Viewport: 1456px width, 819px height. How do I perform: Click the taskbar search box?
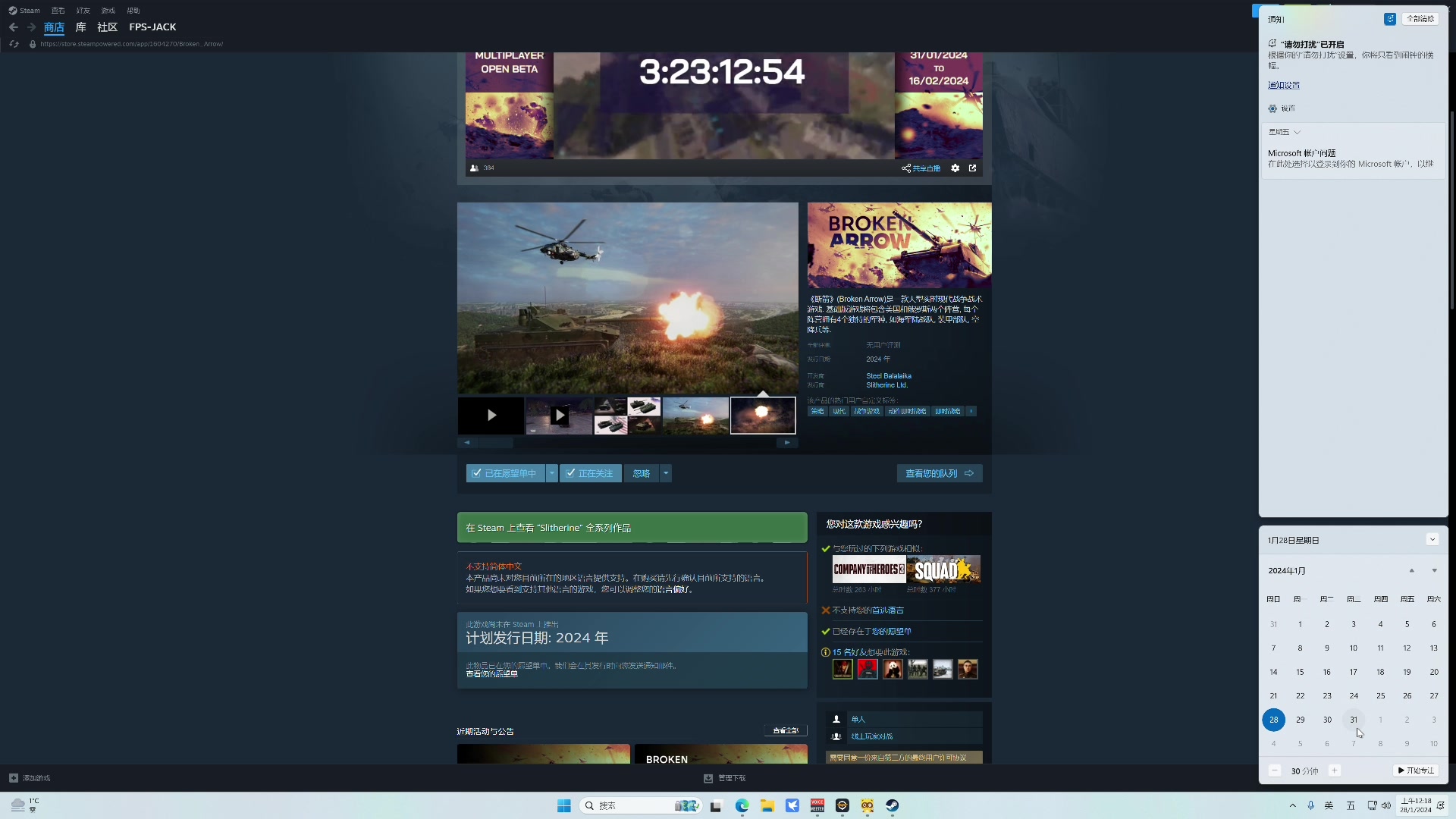[641, 805]
